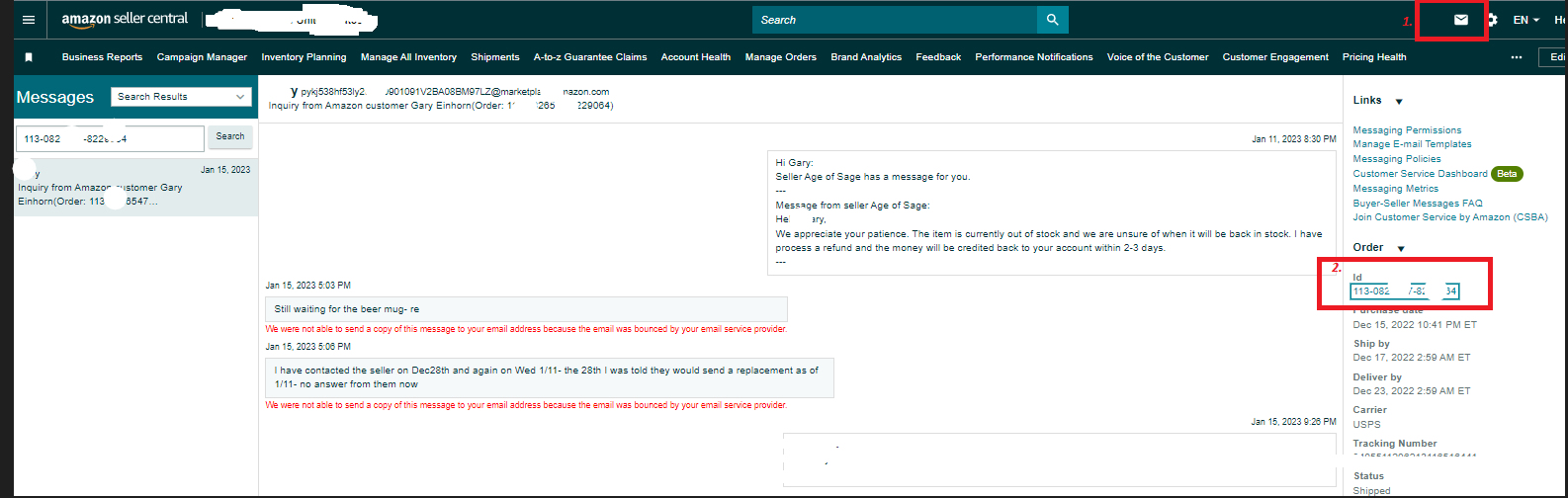Click the "Still waiting for the beer mug" message

[x=526, y=309]
